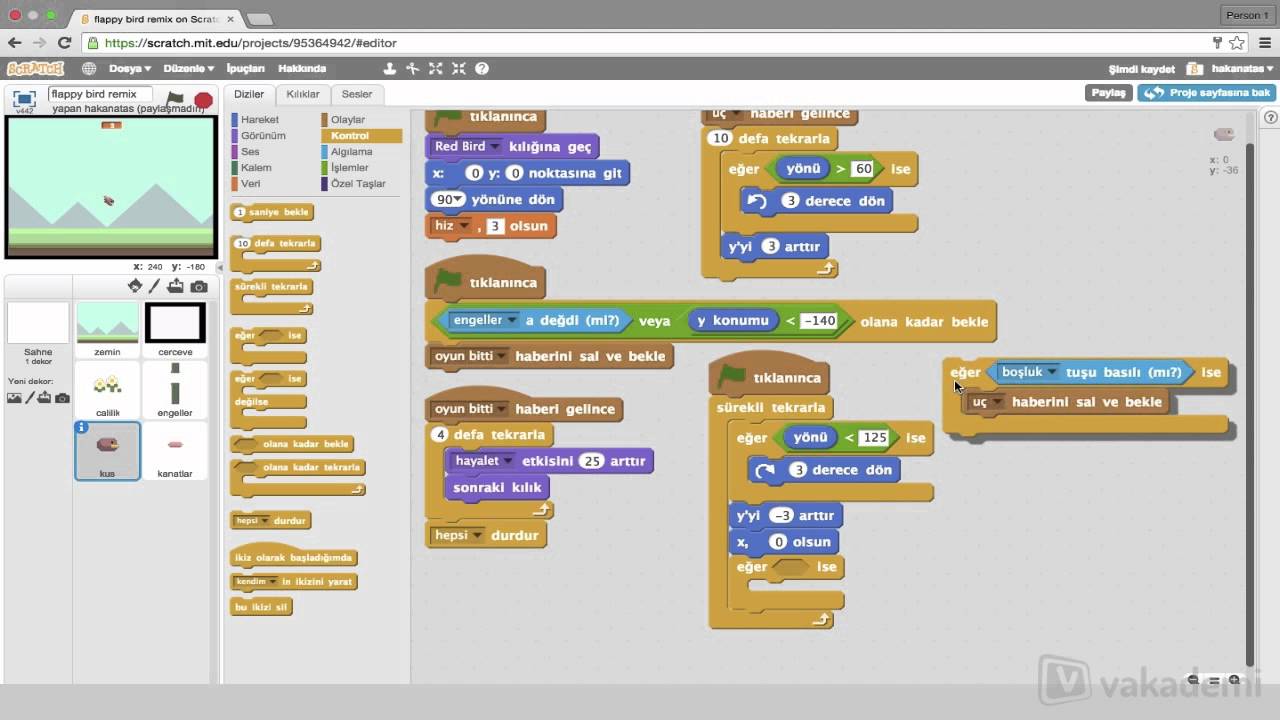The width and height of the screenshot is (1280, 720).
Task: Choose backdrop from library under Yeni dekor
Action: coord(14,398)
